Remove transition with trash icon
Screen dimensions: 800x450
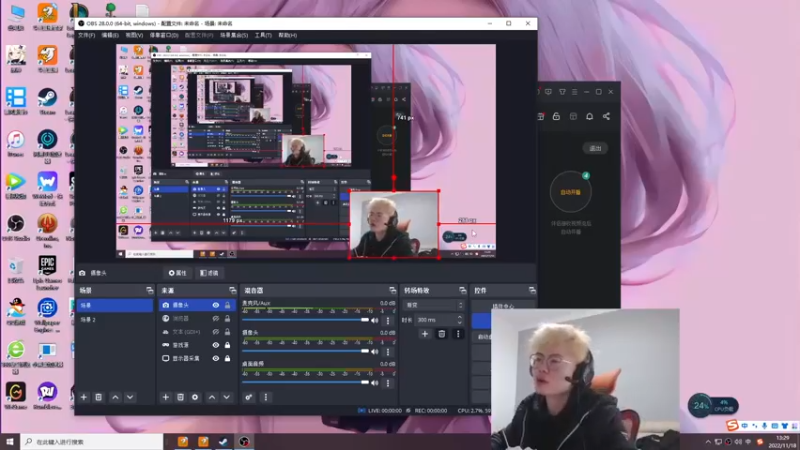(441, 334)
